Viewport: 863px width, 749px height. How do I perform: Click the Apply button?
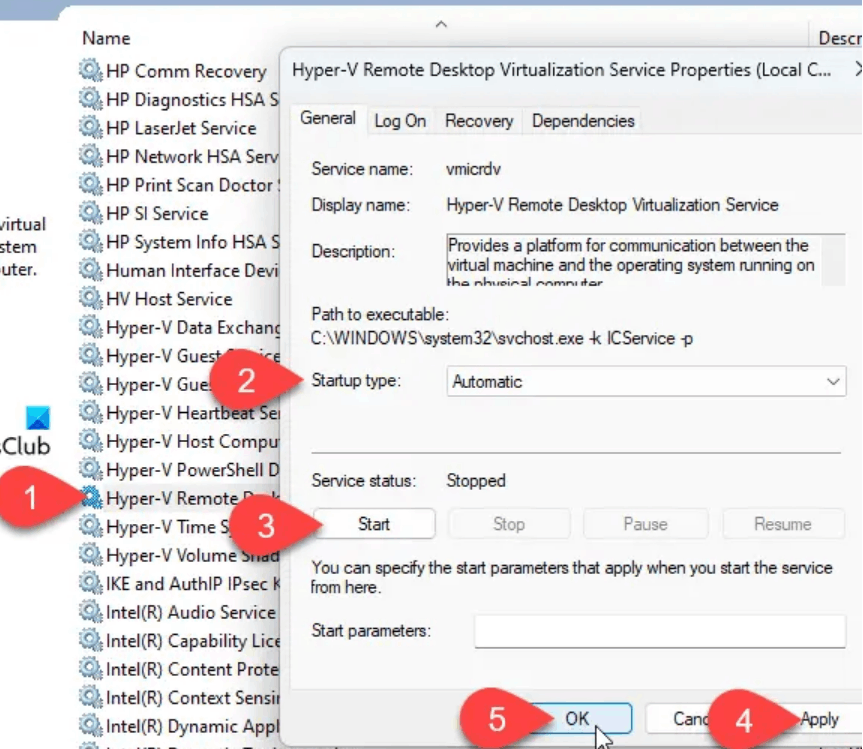pos(819,719)
